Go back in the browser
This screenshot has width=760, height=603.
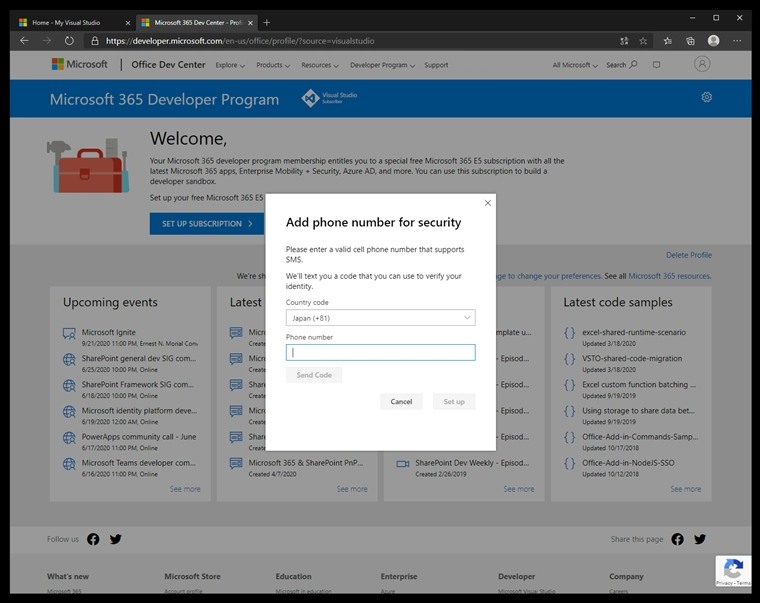24,41
